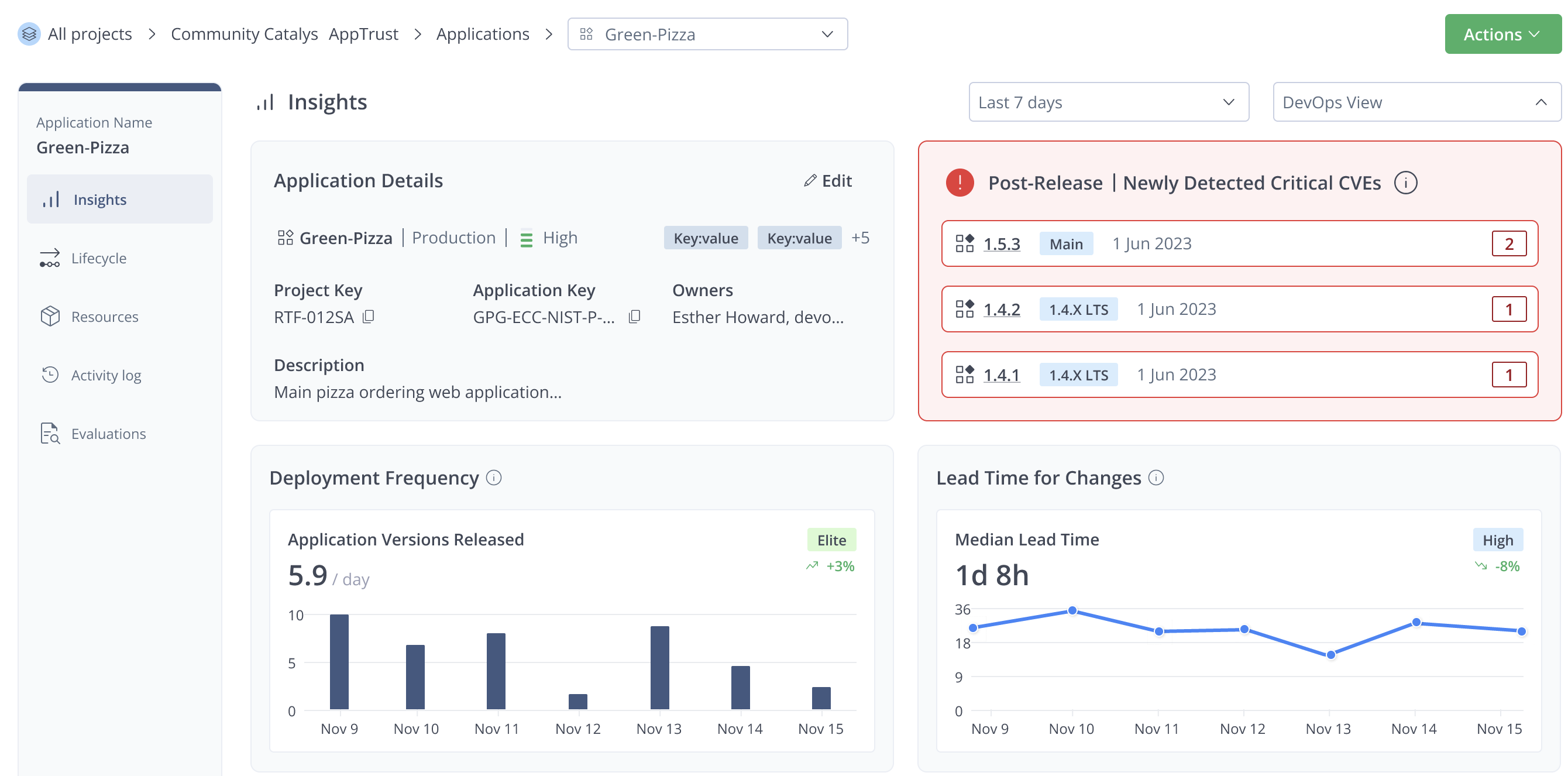1568x776 pixels.
Task: Click Deployment Frequency info icon
Action: tap(494, 478)
